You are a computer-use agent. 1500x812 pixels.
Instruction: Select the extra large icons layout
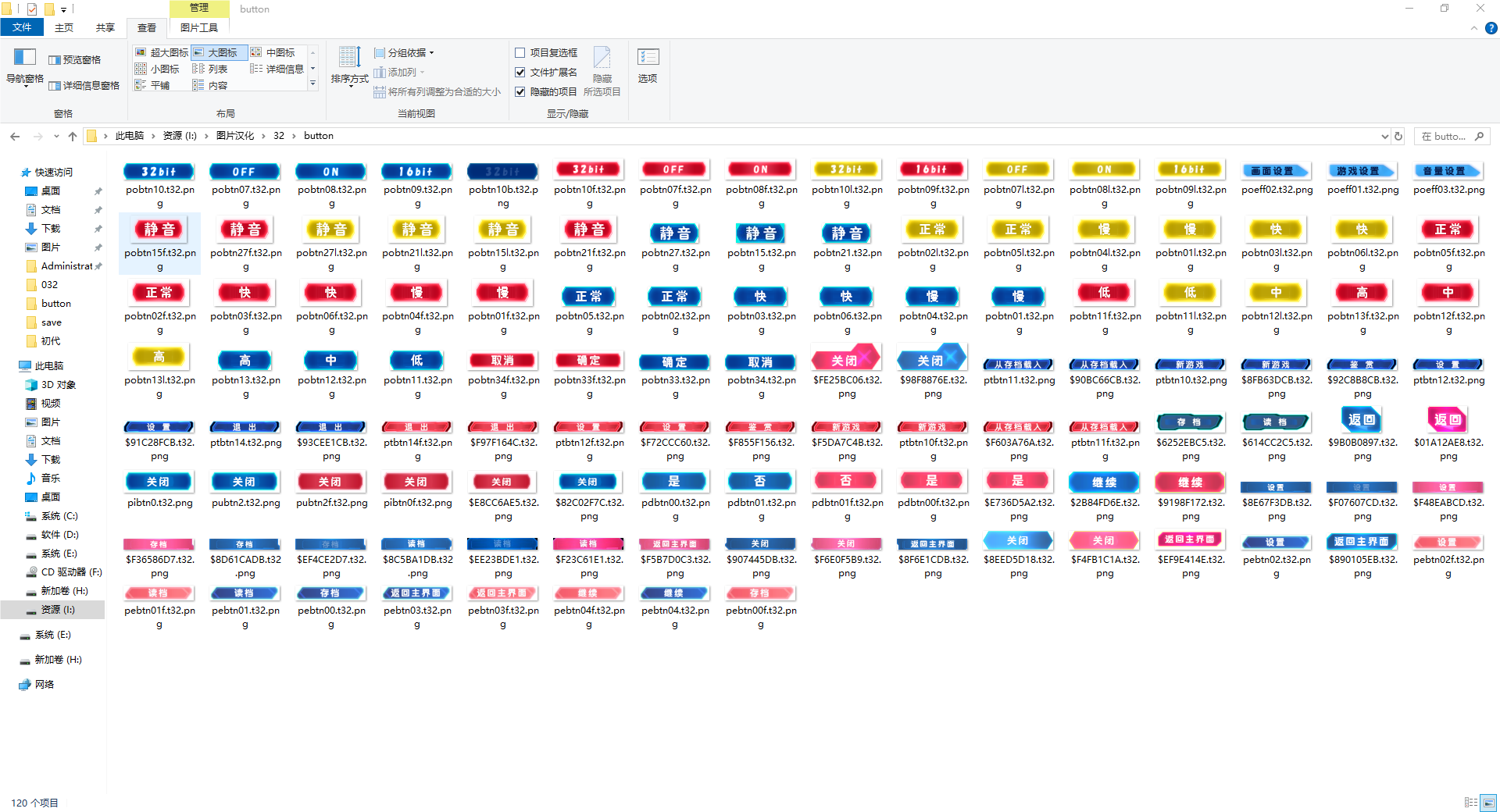pyautogui.click(x=162, y=53)
